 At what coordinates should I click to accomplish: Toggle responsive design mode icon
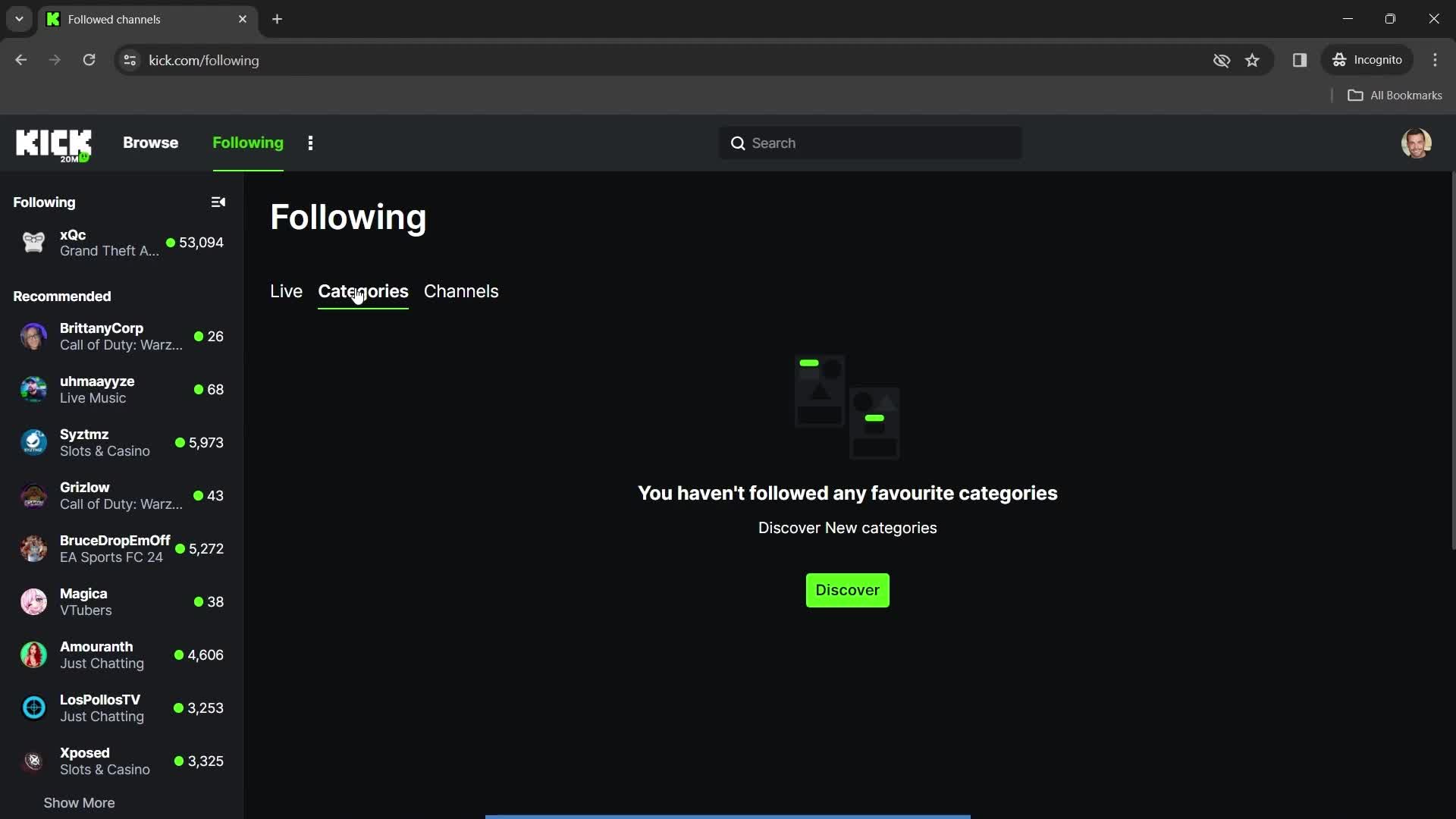(x=1300, y=60)
